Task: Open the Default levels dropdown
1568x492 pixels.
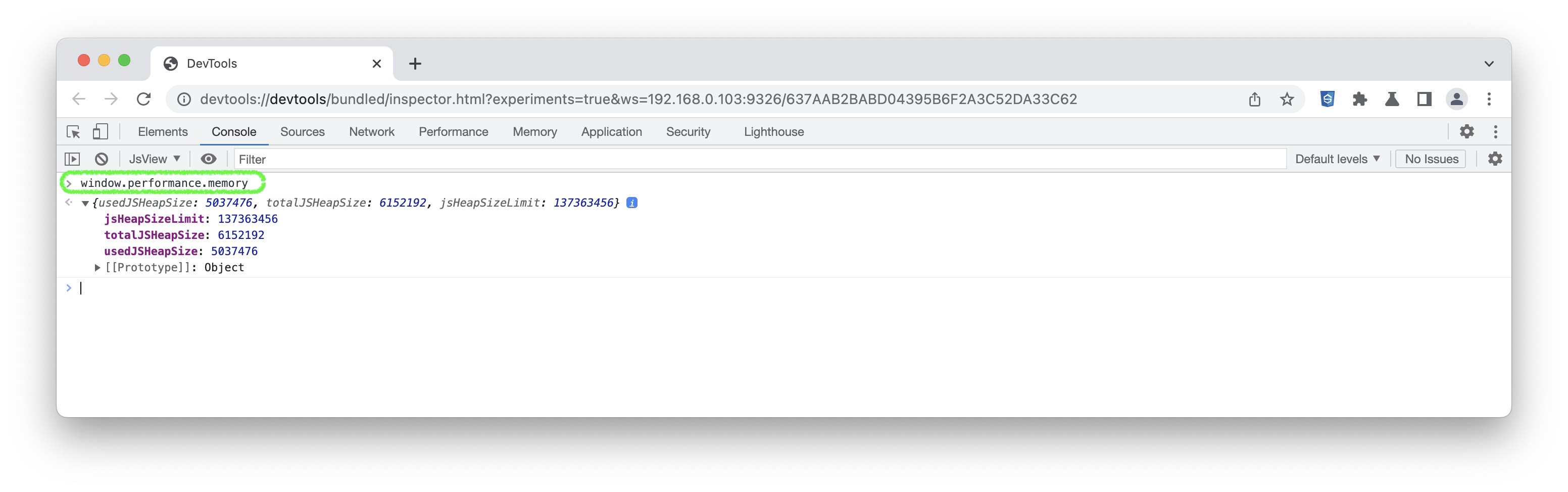Action: point(1337,160)
